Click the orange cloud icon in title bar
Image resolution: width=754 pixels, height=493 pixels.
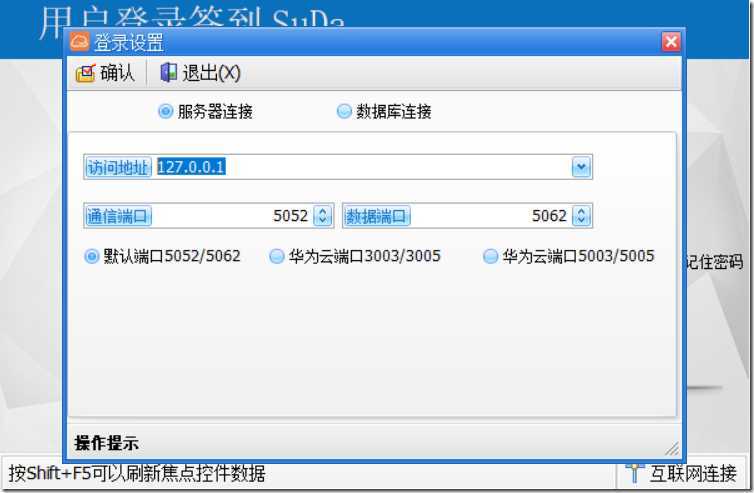point(80,41)
